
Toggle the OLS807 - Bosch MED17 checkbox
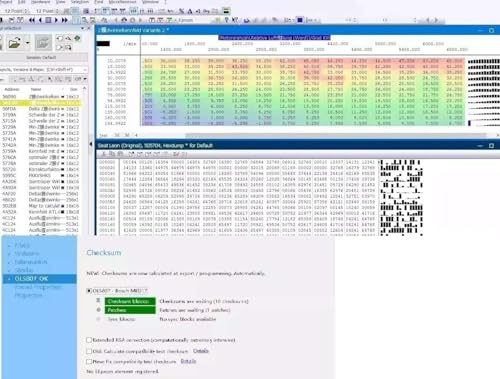(89, 291)
